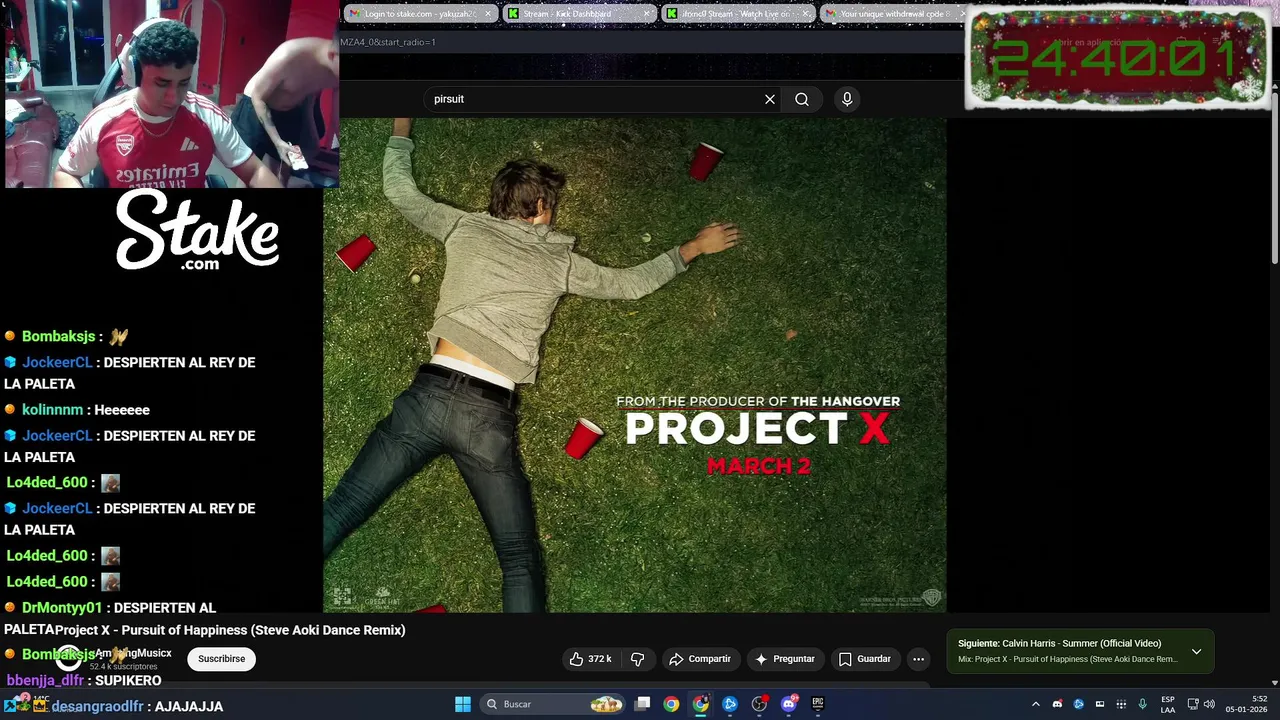The height and width of the screenshot is (720, 1280).
Task: Start voice search with microphone icon
Action: click(847, 99)
